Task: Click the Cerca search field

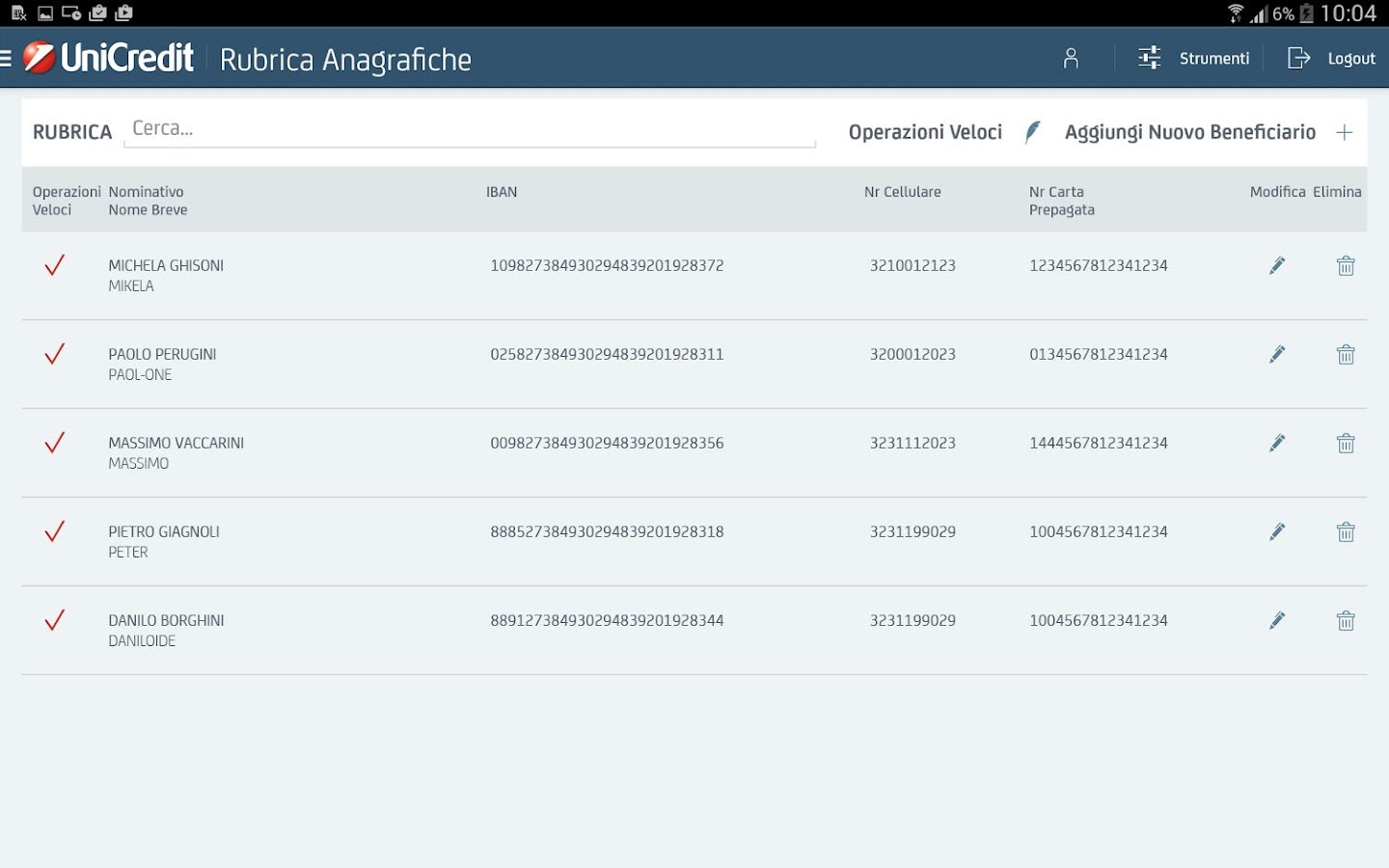Action: coord(470,129)
